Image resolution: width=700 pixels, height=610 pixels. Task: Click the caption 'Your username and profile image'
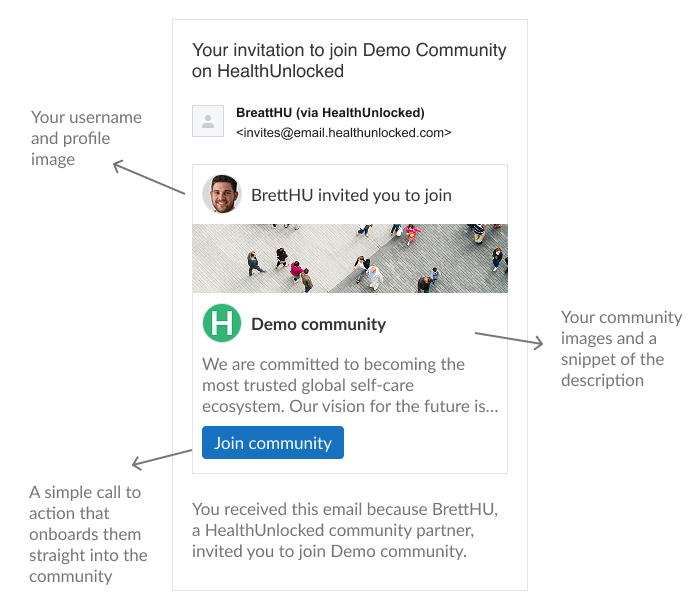pyautogui.click(x=86, y=138)
